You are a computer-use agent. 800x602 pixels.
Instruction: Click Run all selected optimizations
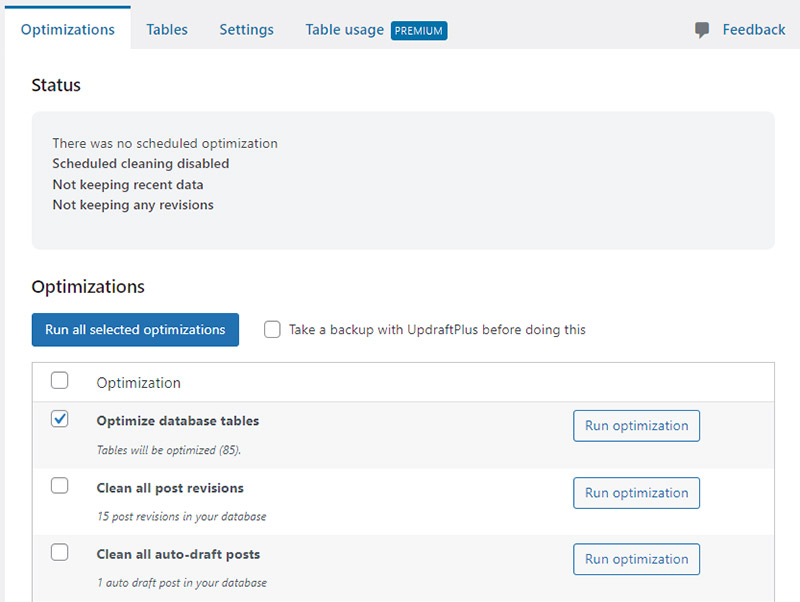[x=135, y=329]
